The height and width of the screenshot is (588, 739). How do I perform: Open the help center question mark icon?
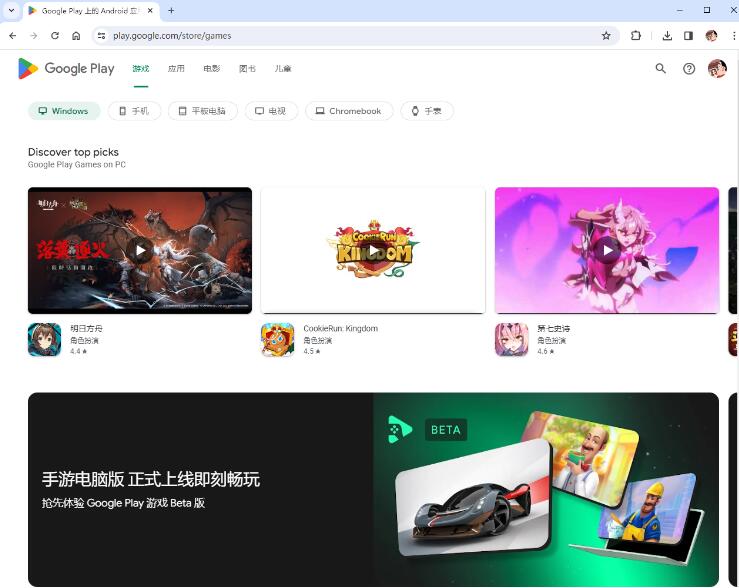(689, 69)
